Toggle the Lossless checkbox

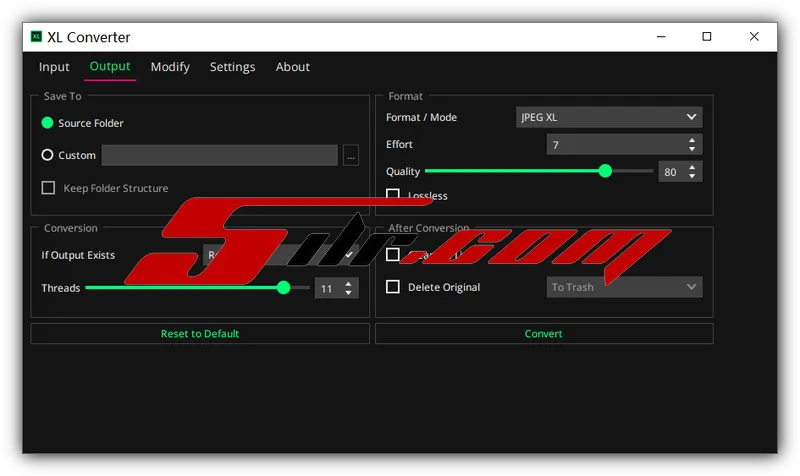393,194
